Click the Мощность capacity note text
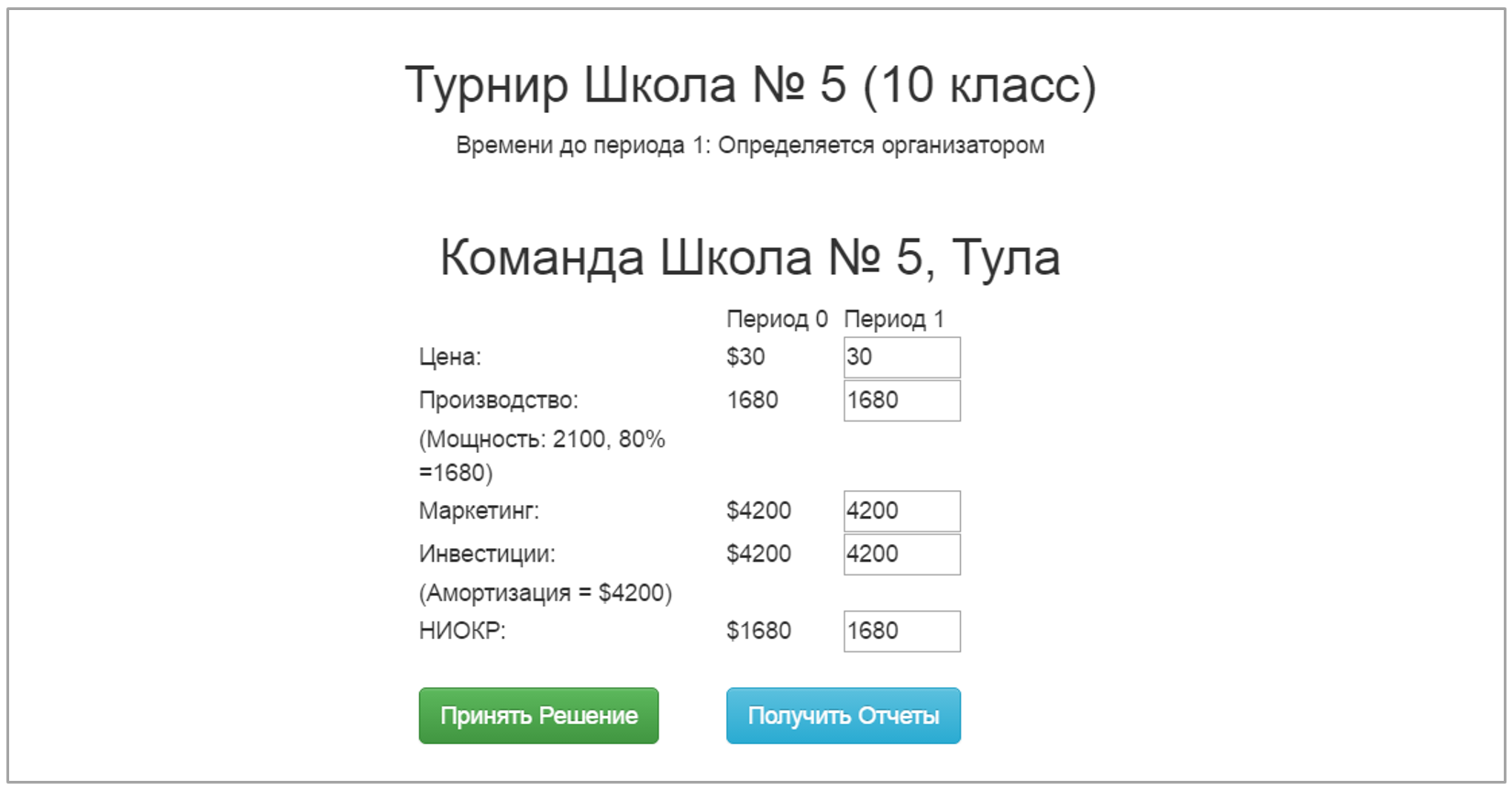Screen dimensions: 1512x790 [x=541, y=455]
